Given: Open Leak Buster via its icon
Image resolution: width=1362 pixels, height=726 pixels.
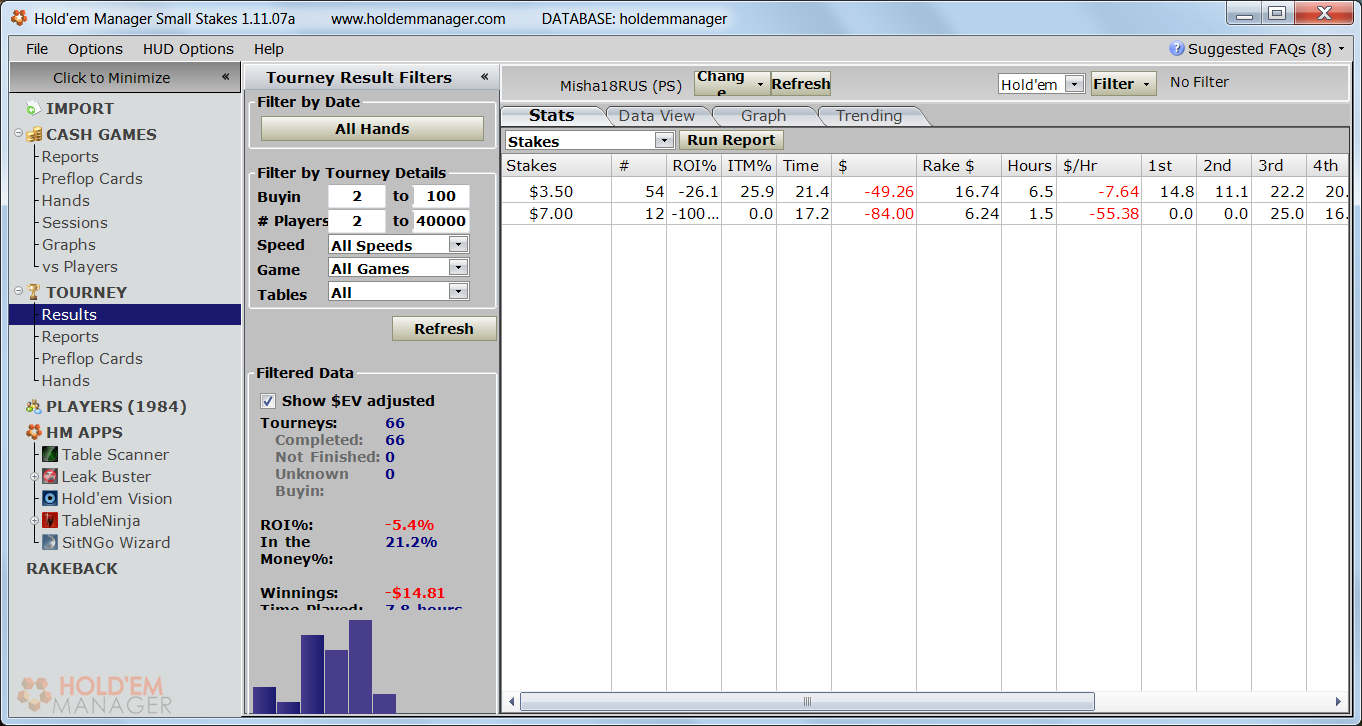Looking at the screenshot, I should [51, 476].
